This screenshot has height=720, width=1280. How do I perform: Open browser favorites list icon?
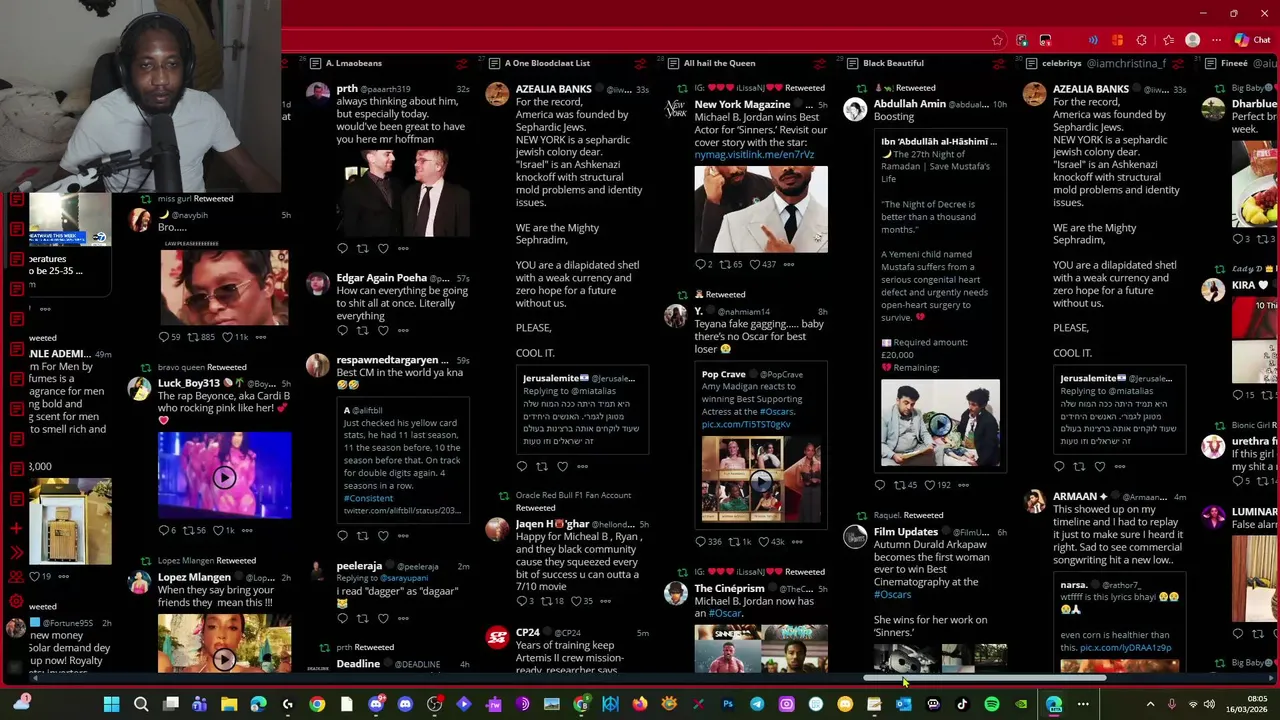pos(1167,40)
